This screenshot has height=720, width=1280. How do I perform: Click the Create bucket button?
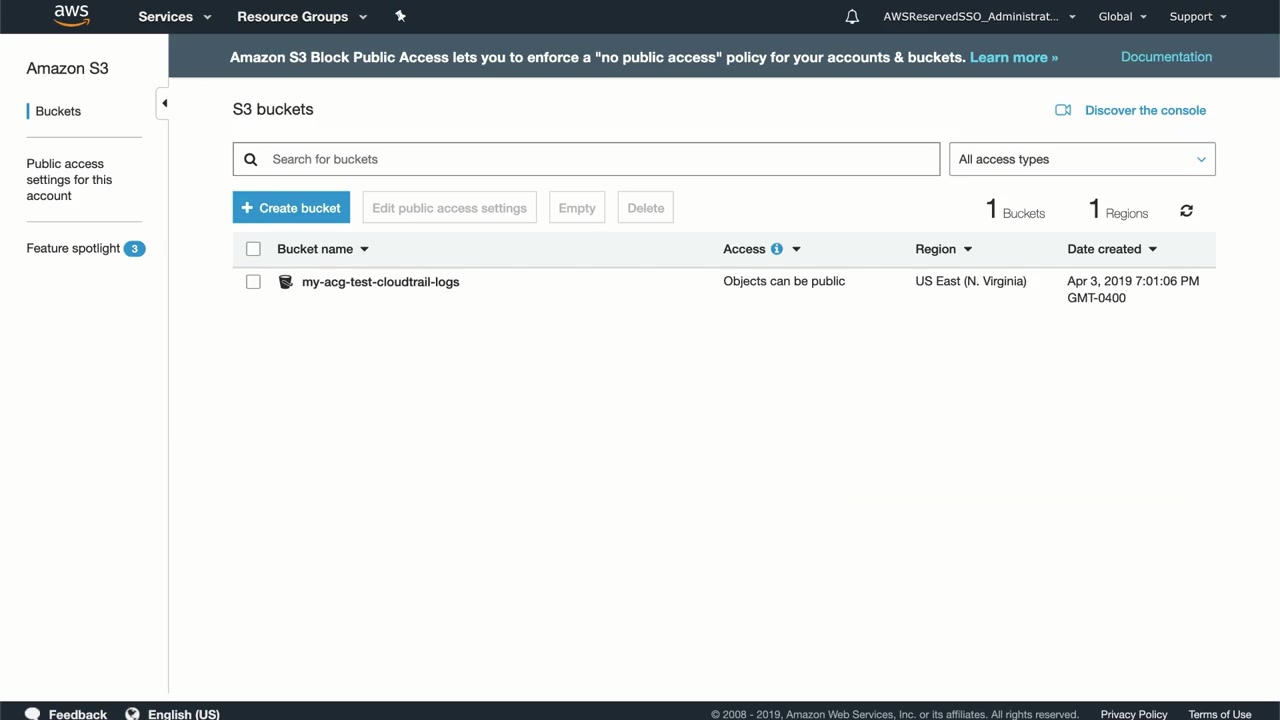pos(291,208)
